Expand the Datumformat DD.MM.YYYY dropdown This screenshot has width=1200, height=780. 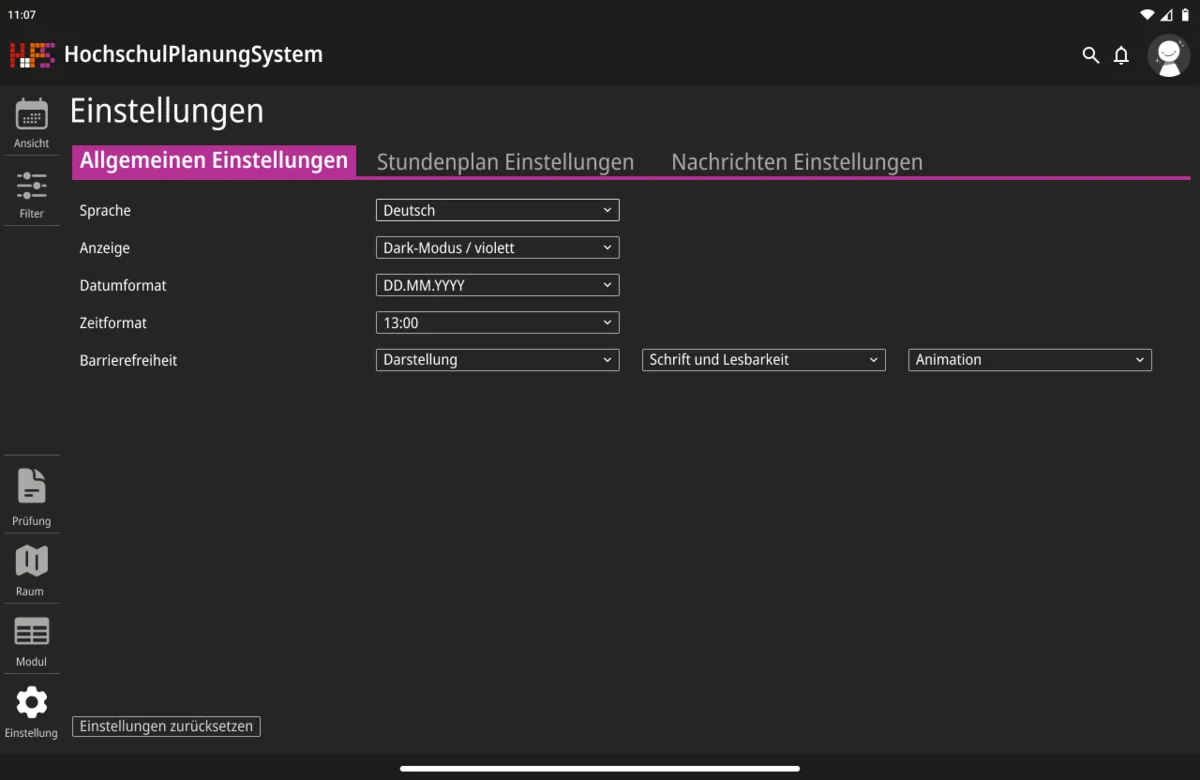coord(497,285)
